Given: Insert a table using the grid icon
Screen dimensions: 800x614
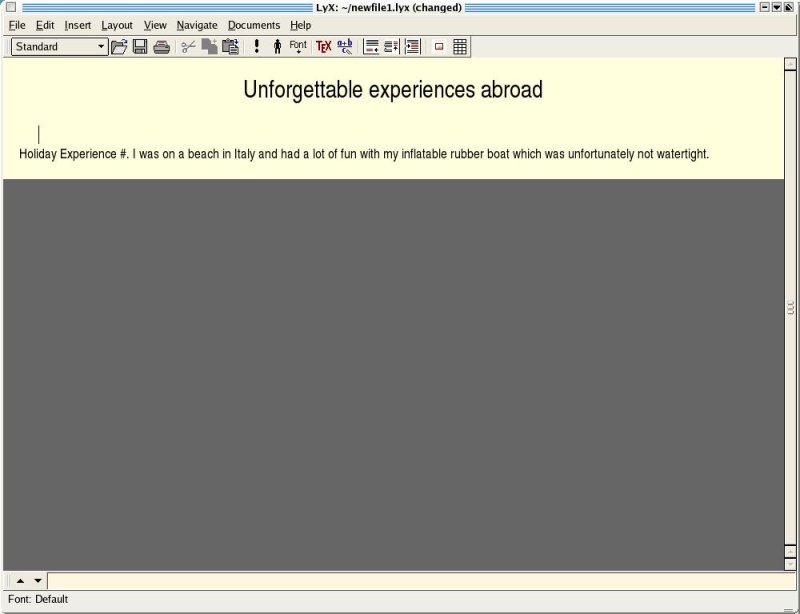Looking at the screenshot, I should (x=460, y=46).
